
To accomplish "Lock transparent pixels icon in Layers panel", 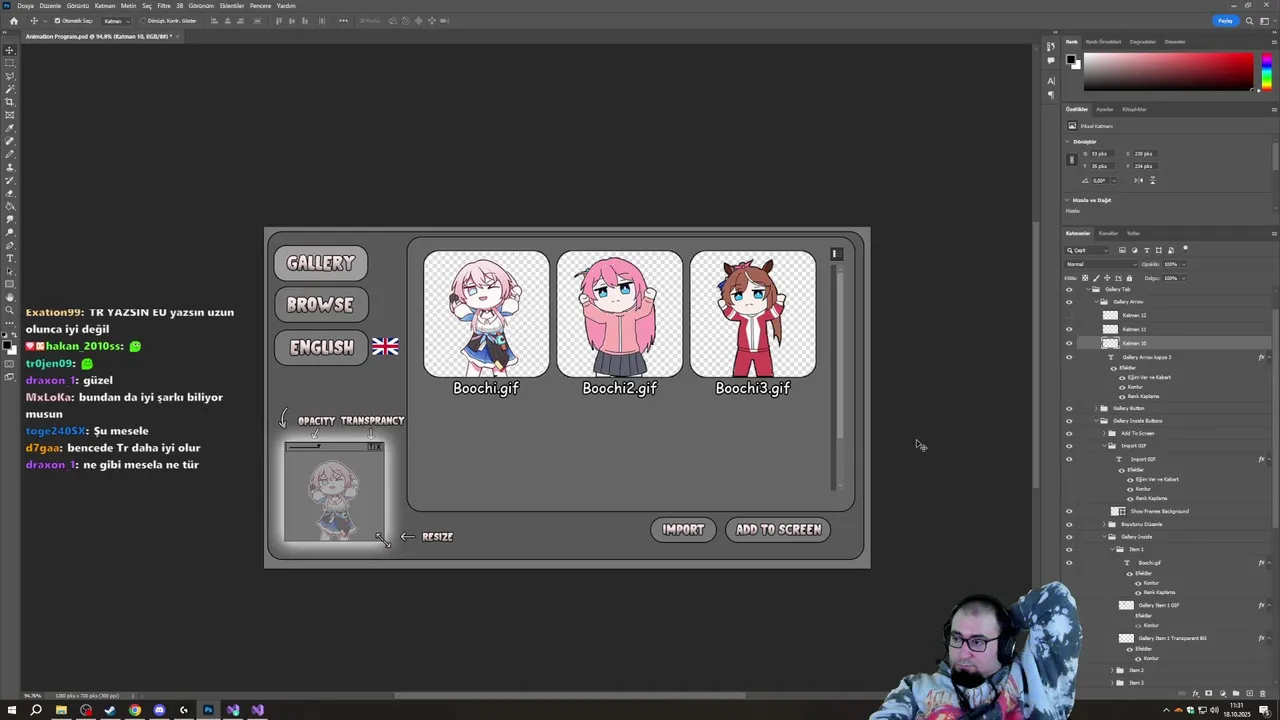I will [x=1085, y=278].
